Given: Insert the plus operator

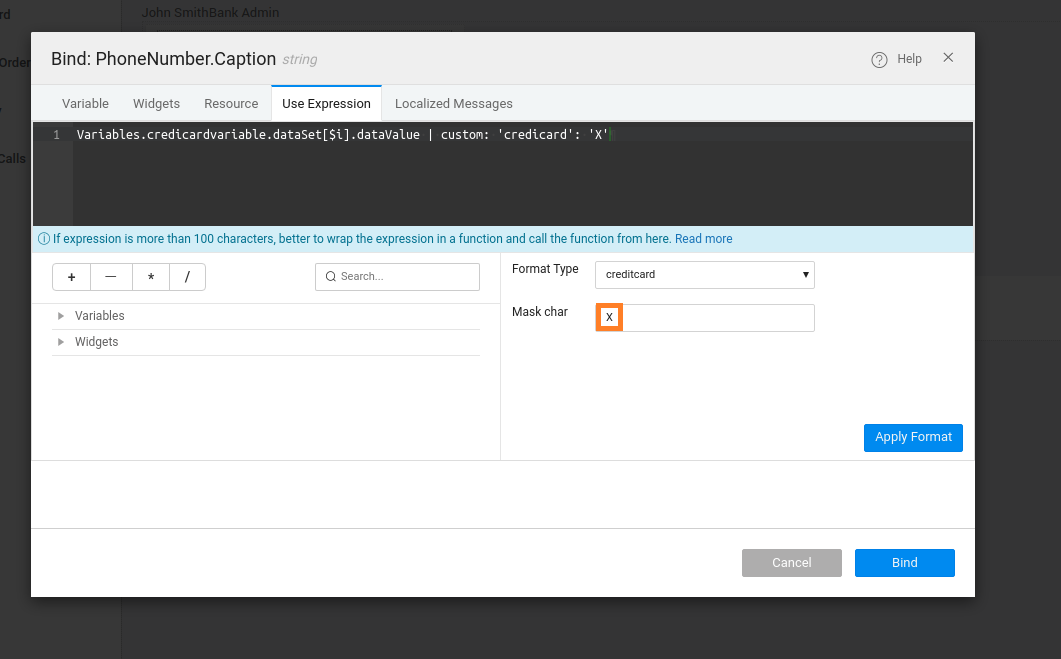Looking at the screenshot, I should pyautogui.click(x=72, y=277).
